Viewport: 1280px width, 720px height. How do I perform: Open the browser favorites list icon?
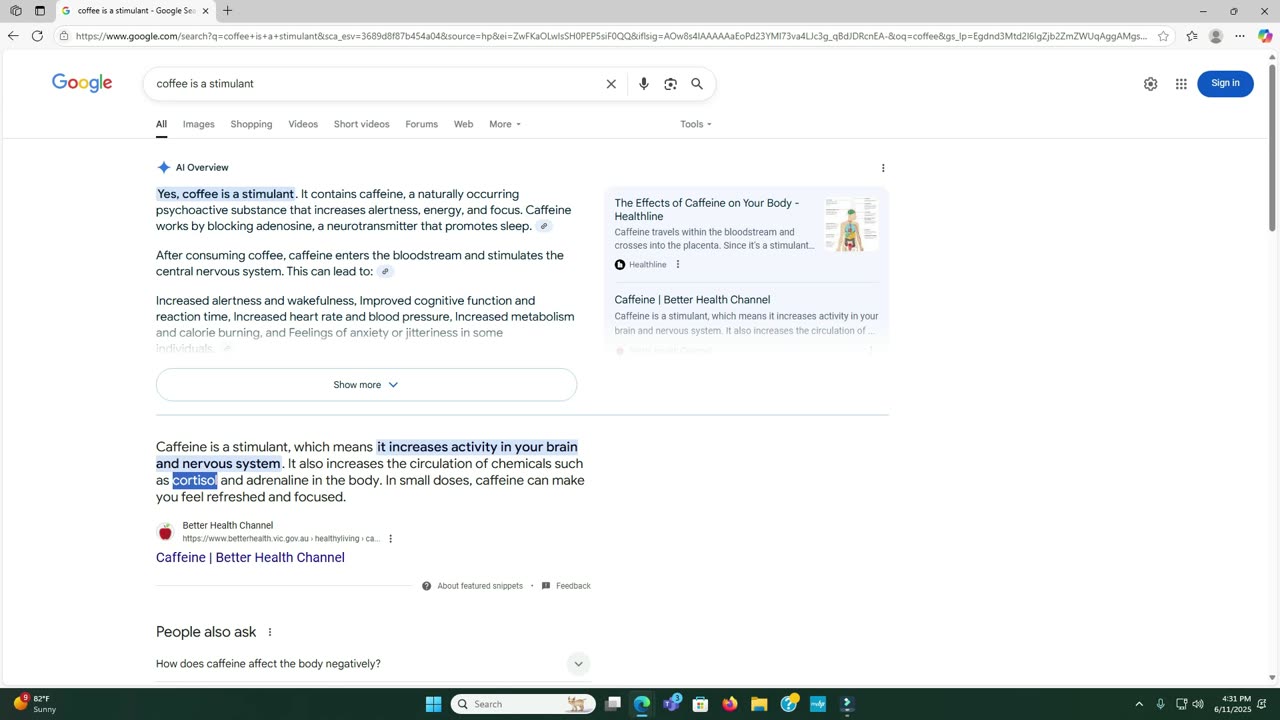(1192, 36)
